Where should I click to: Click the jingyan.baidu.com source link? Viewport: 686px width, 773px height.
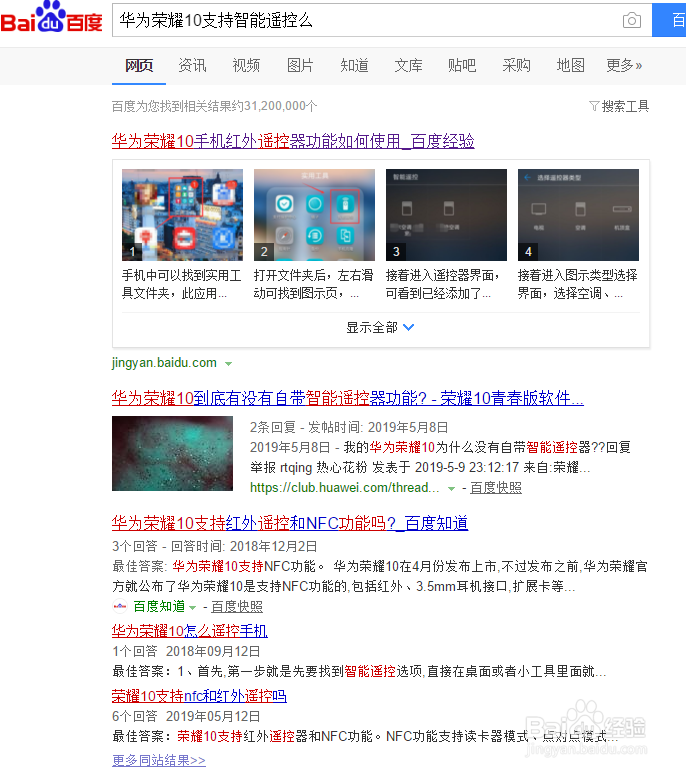(164, 363)
